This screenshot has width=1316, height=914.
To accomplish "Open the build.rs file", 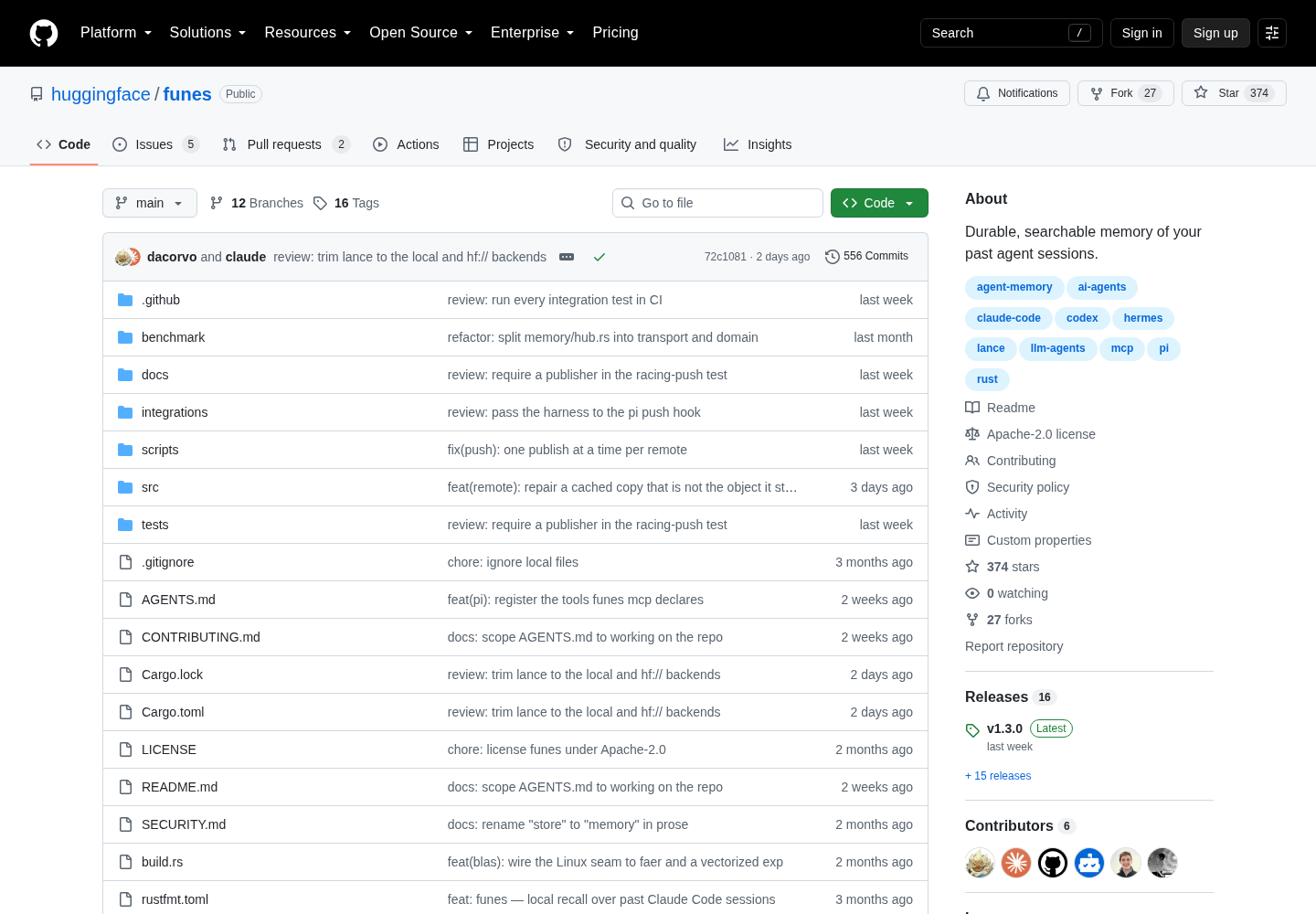I will pos(163,862).
